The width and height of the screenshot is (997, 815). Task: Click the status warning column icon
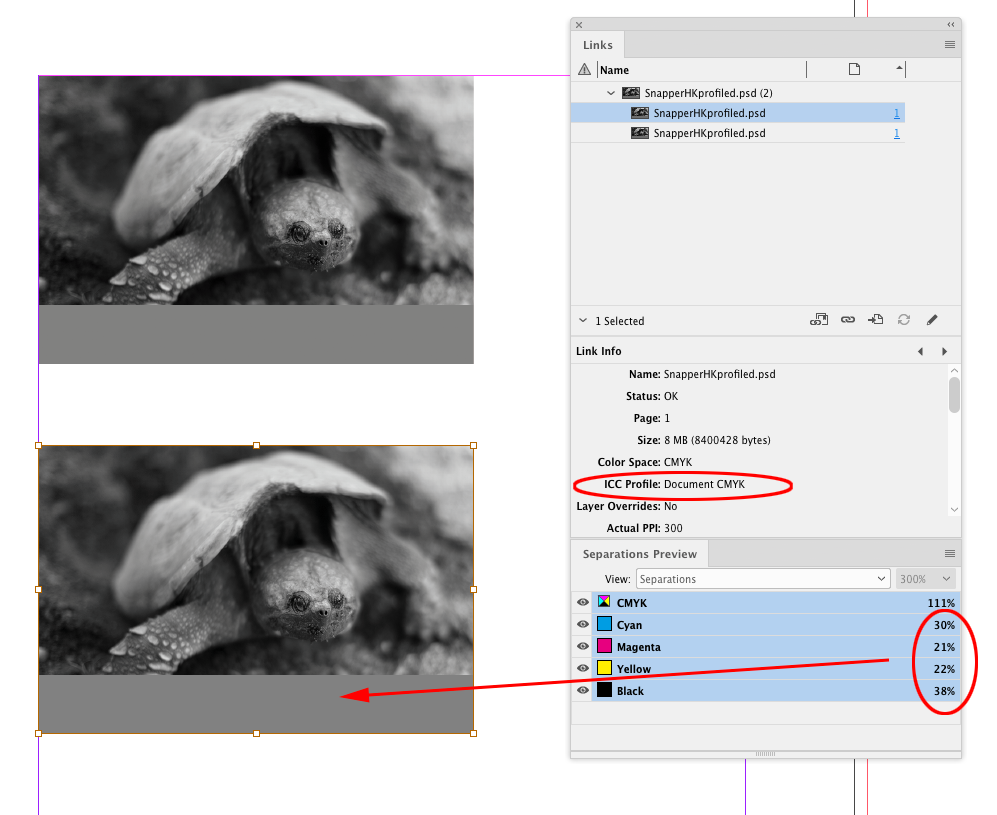point(584,69)
